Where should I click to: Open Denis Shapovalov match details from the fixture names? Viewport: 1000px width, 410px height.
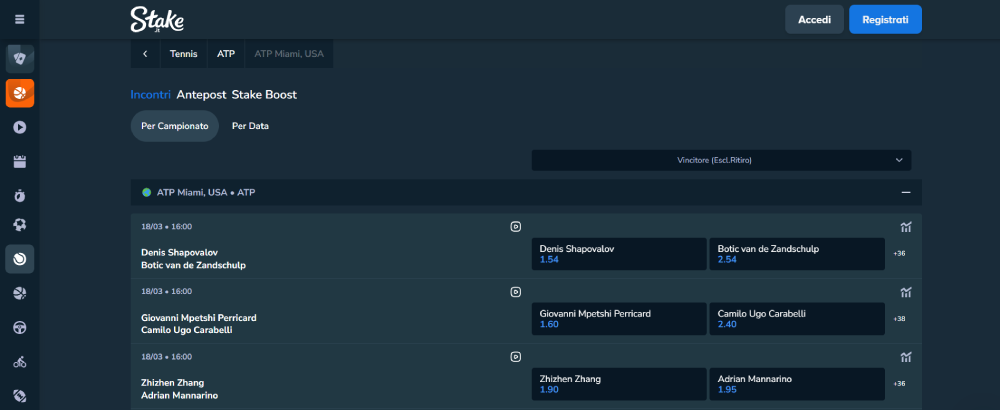[x=193, y=259]
